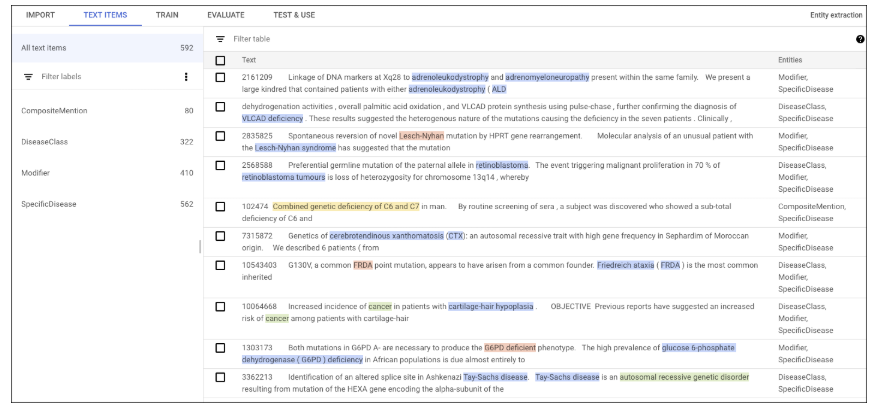
Task: Open the help question mark icon
Action: coord(860,39)
